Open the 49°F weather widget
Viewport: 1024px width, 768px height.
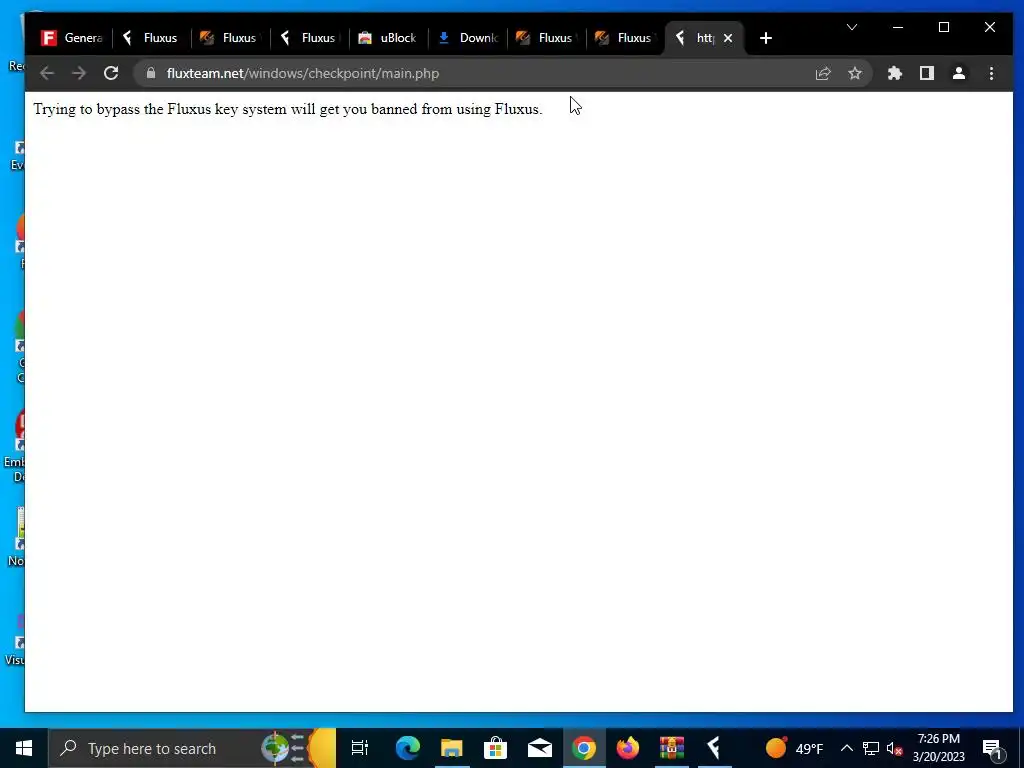point(793,748)
